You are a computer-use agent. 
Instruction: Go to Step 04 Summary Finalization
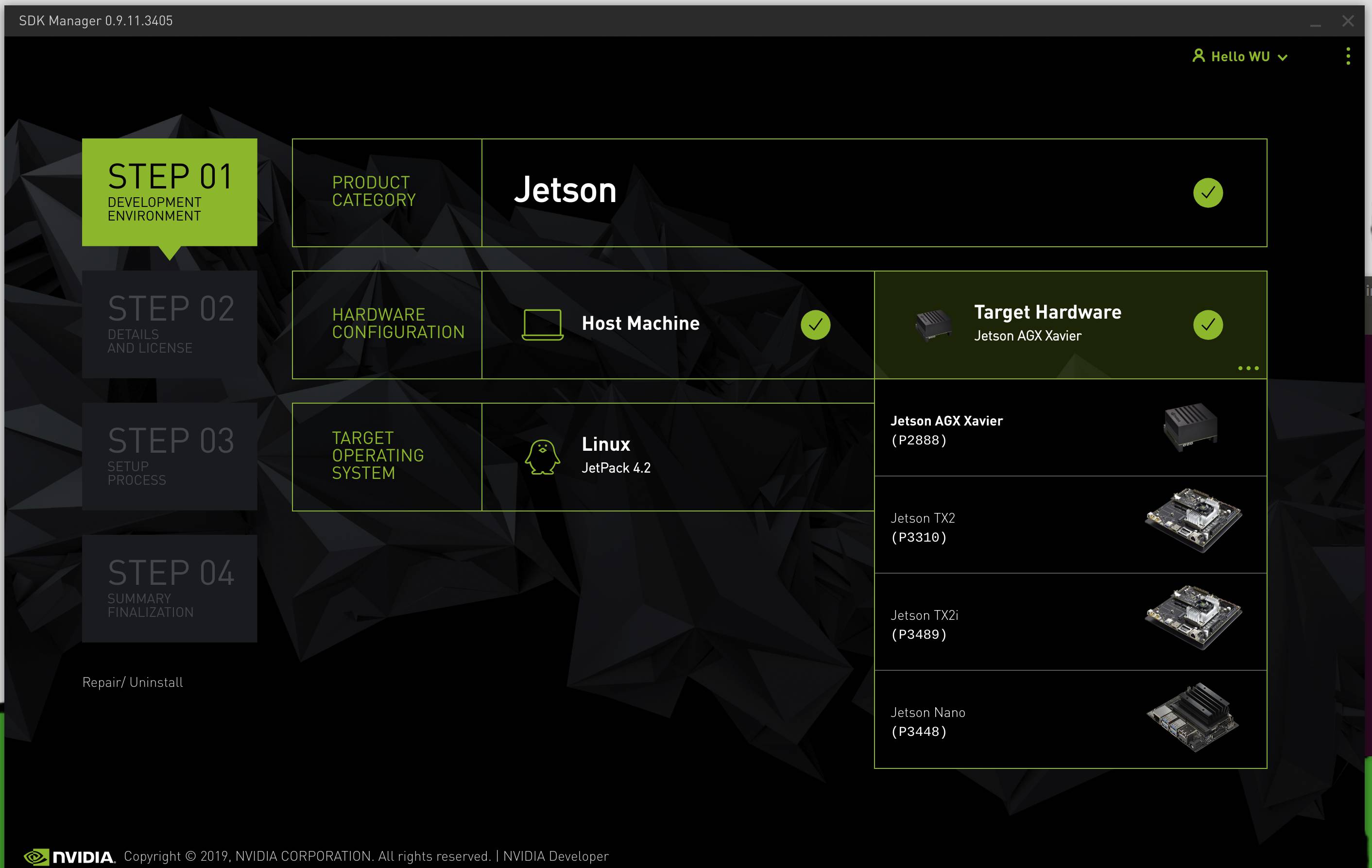(x=170, y=588)
